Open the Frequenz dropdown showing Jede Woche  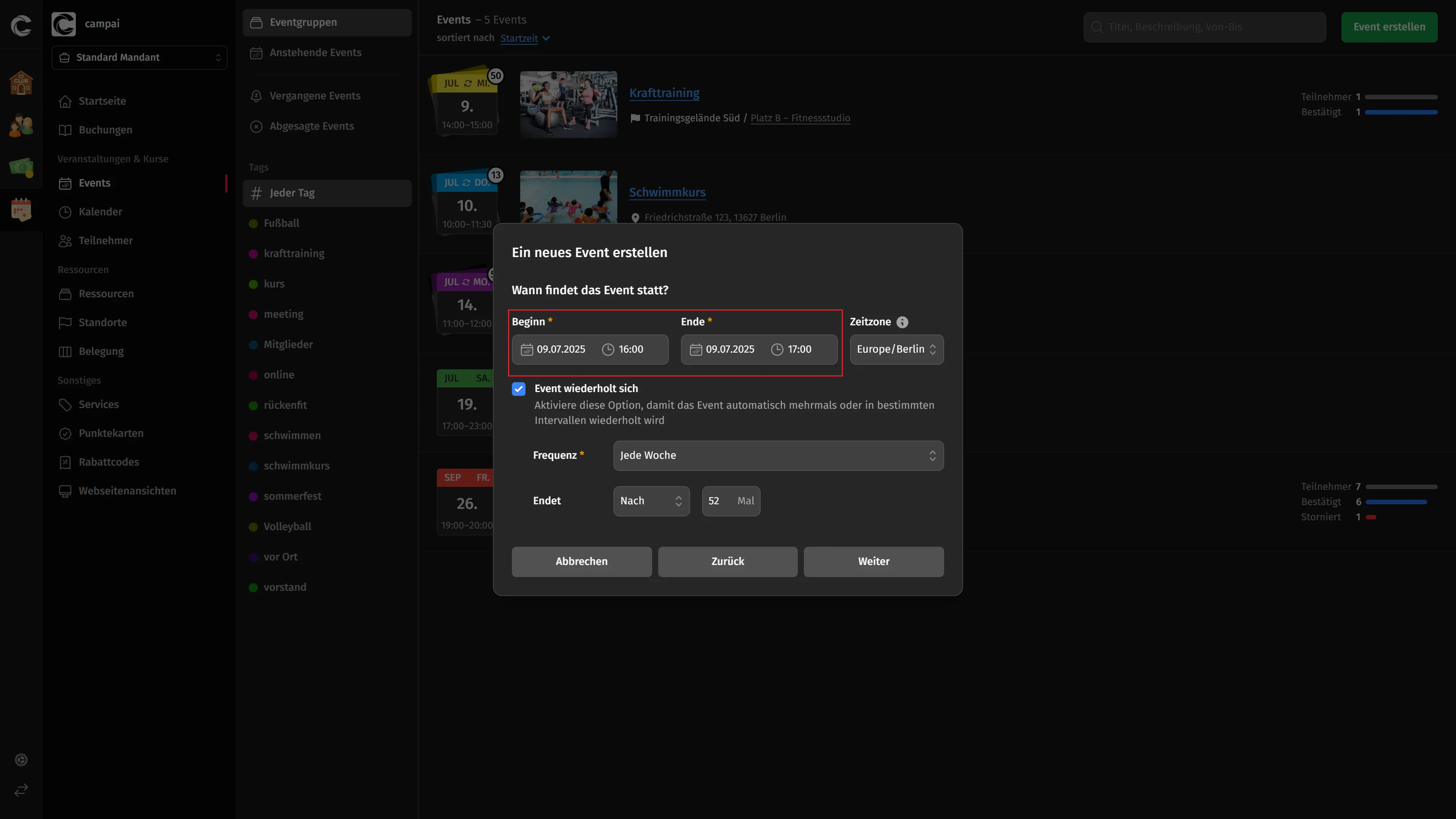(x=778, y=455)
